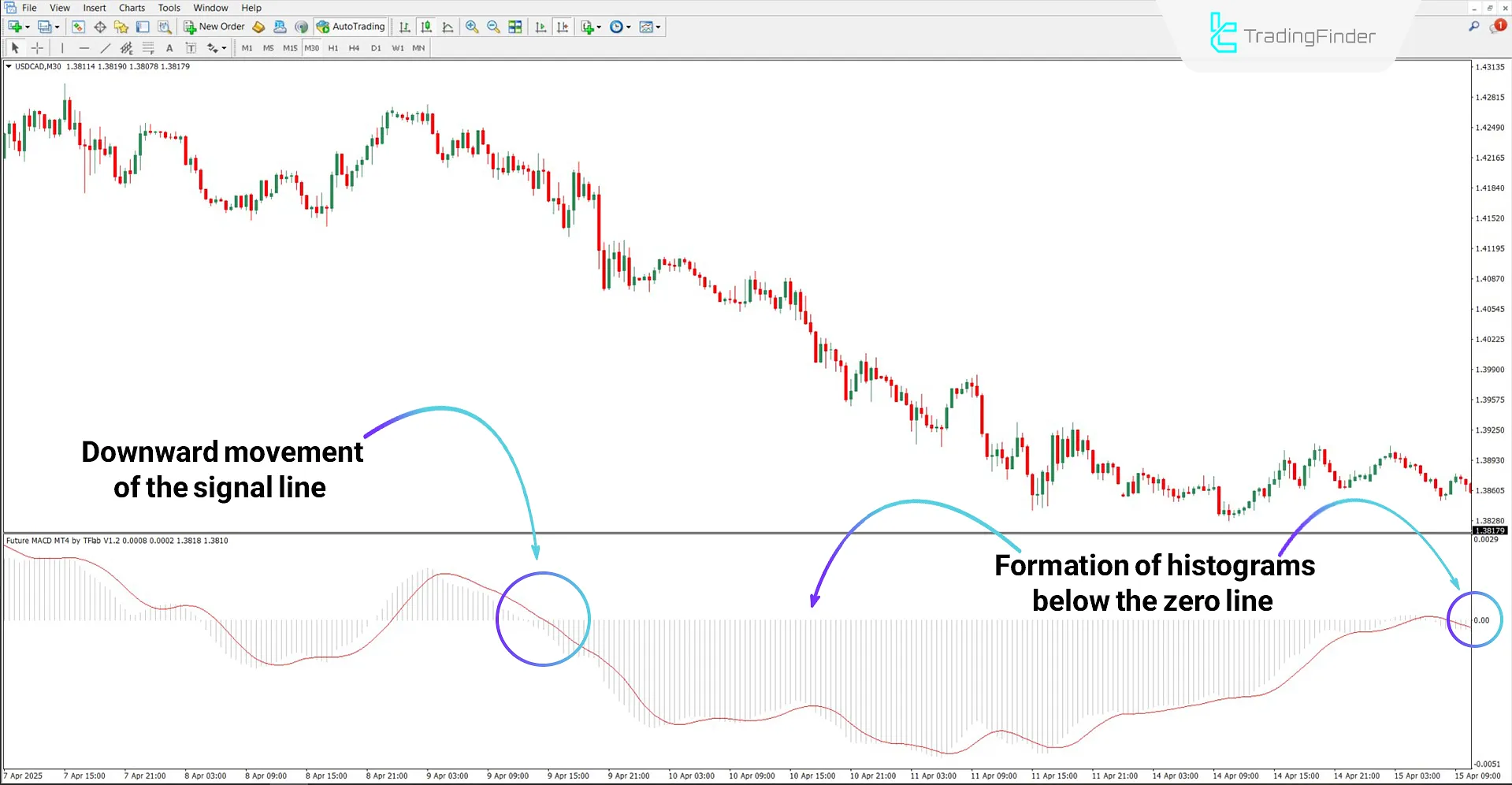
Task: Open the Periods dropdown
Action: (x=620, y=26)
